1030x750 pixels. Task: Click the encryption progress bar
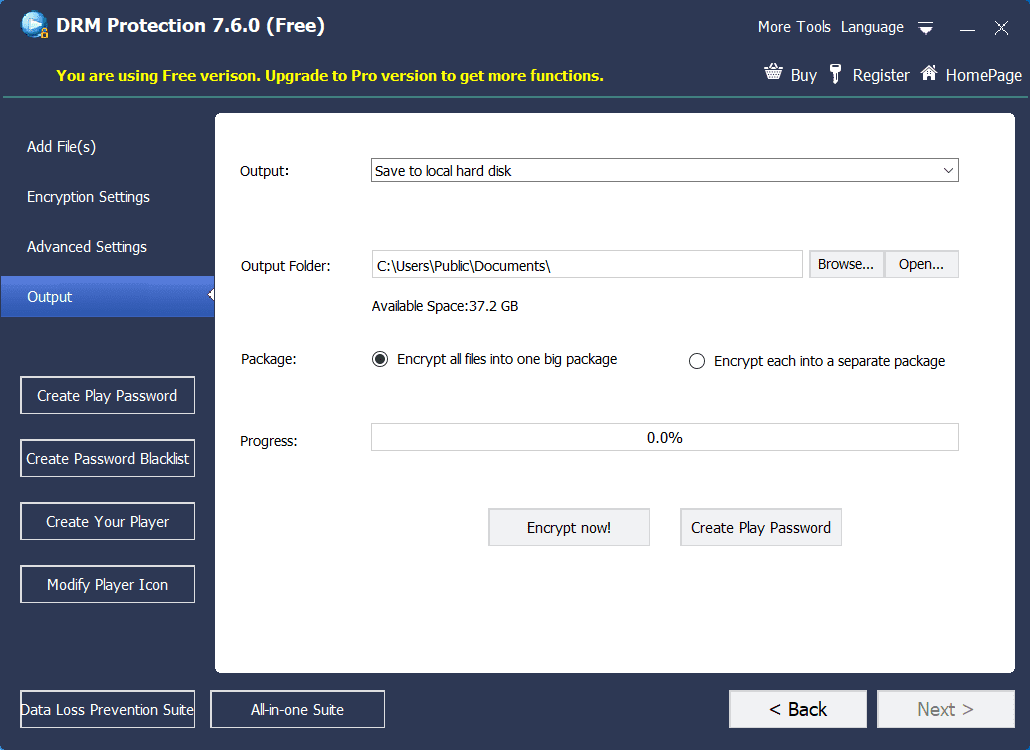click(x=664, y=437)
